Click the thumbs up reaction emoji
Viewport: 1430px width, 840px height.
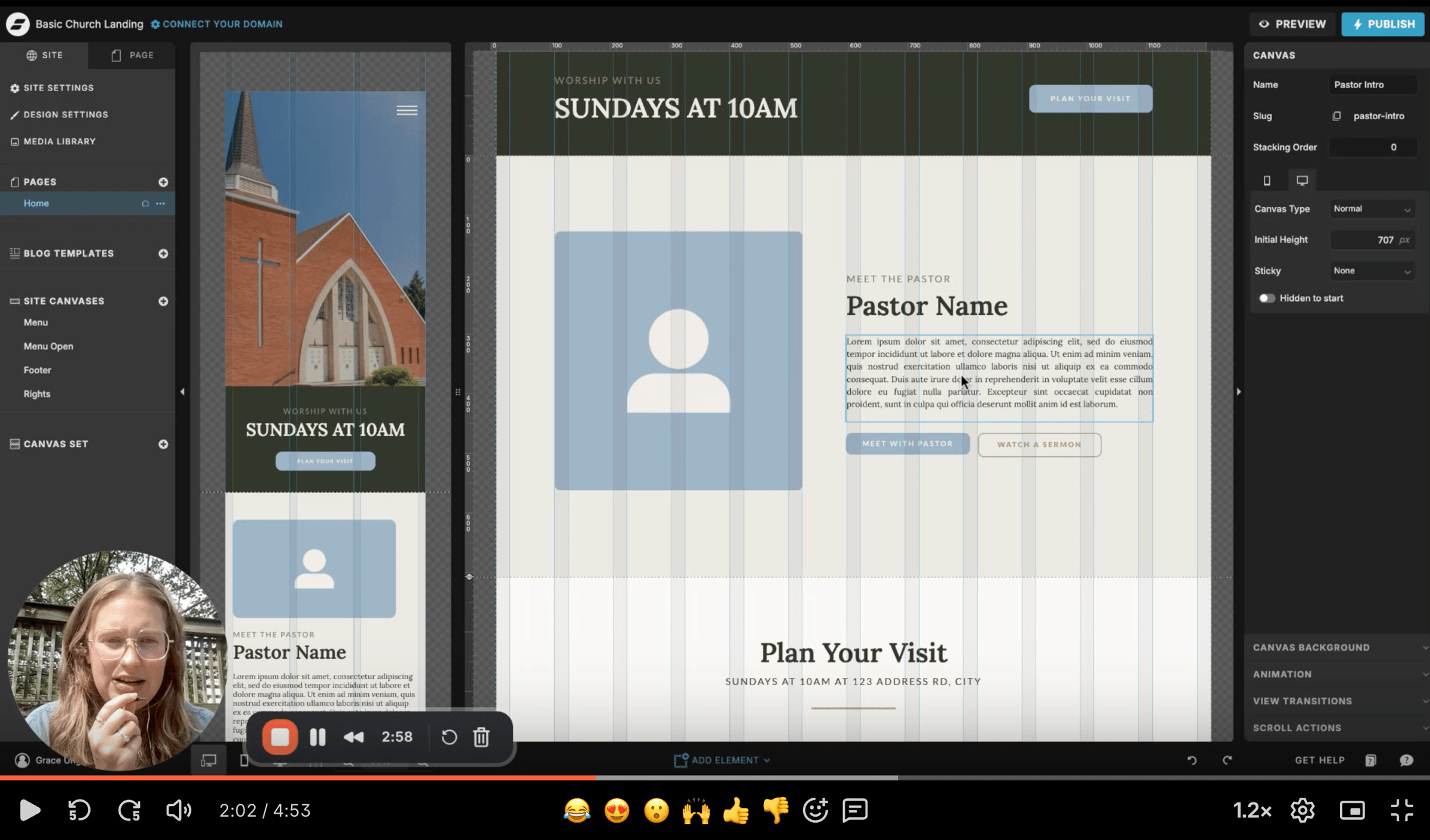pyautogui.click(x=736, y=811)
